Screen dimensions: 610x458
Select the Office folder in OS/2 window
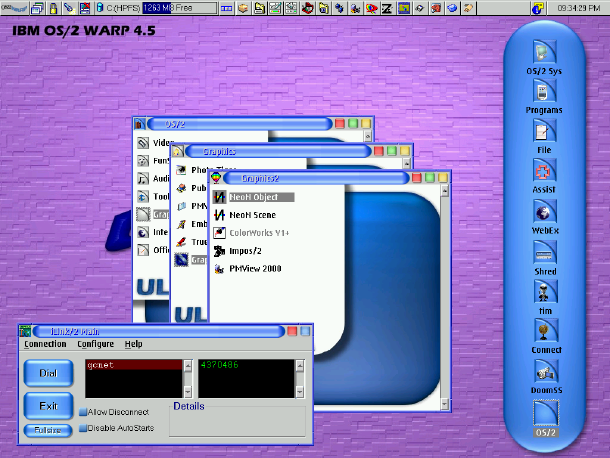coord(153,250)
